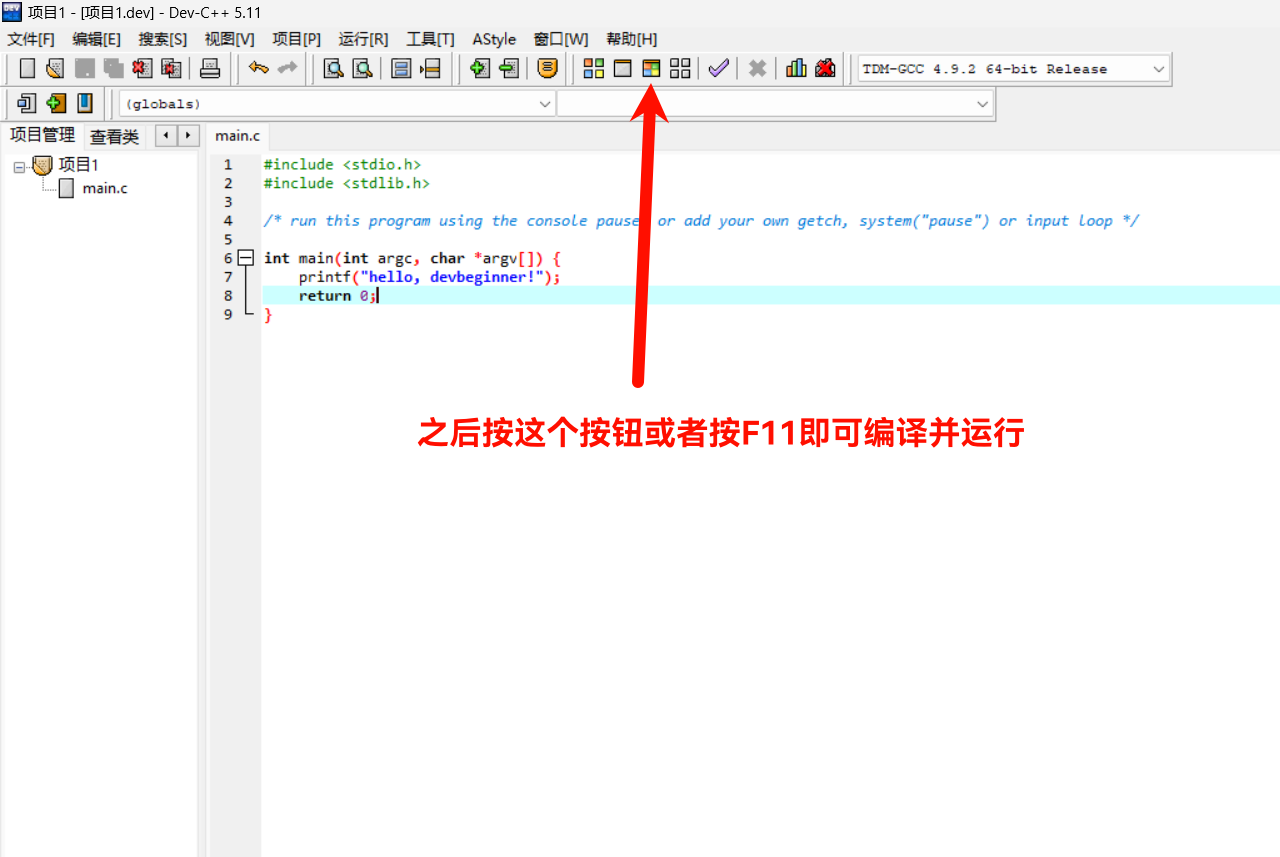Click the Close All files toolbar icon

pos(171,69)
